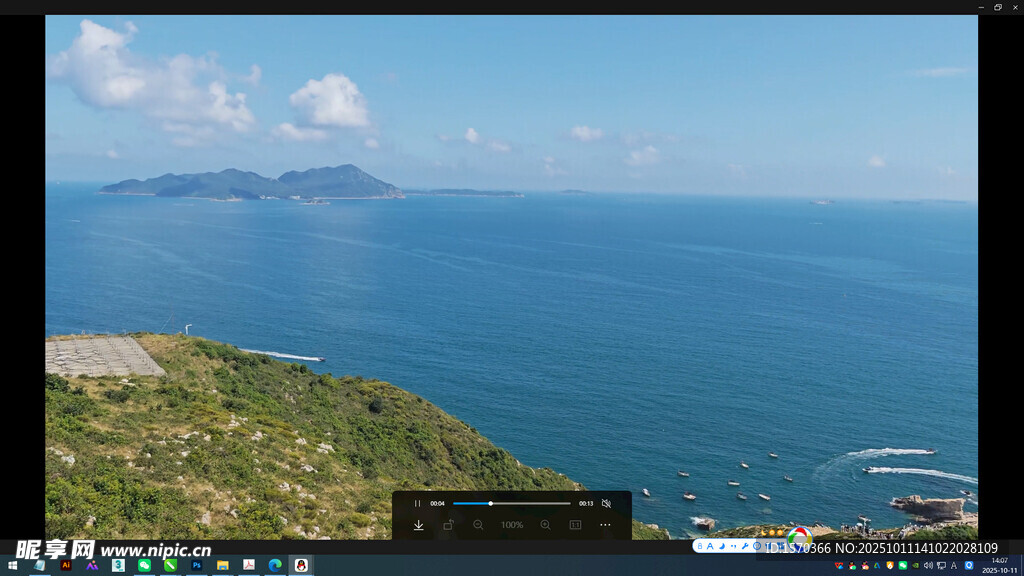Toggle 1:1 original size view
Viewport: 1024px width, 576px height.
[x=575, y=525]
